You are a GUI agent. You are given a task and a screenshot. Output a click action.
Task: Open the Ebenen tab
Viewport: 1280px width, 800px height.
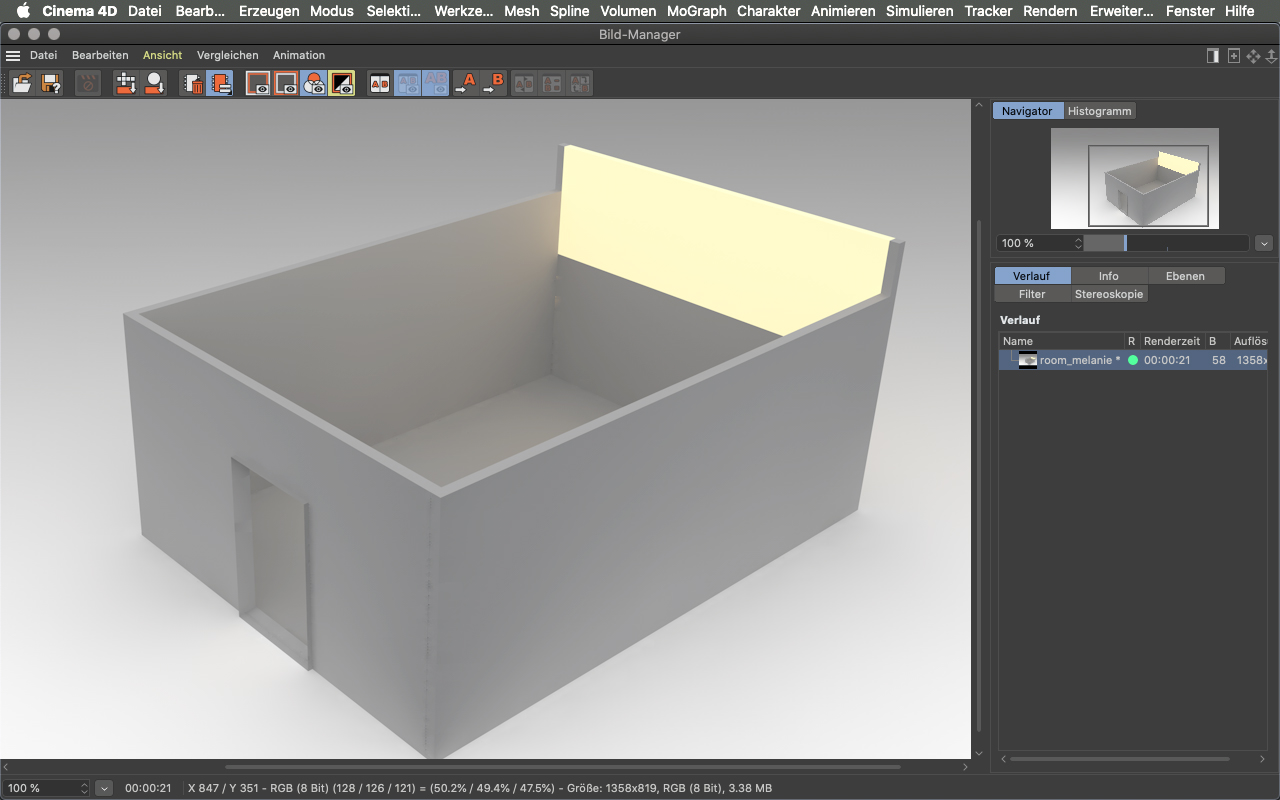point(1185,276)
